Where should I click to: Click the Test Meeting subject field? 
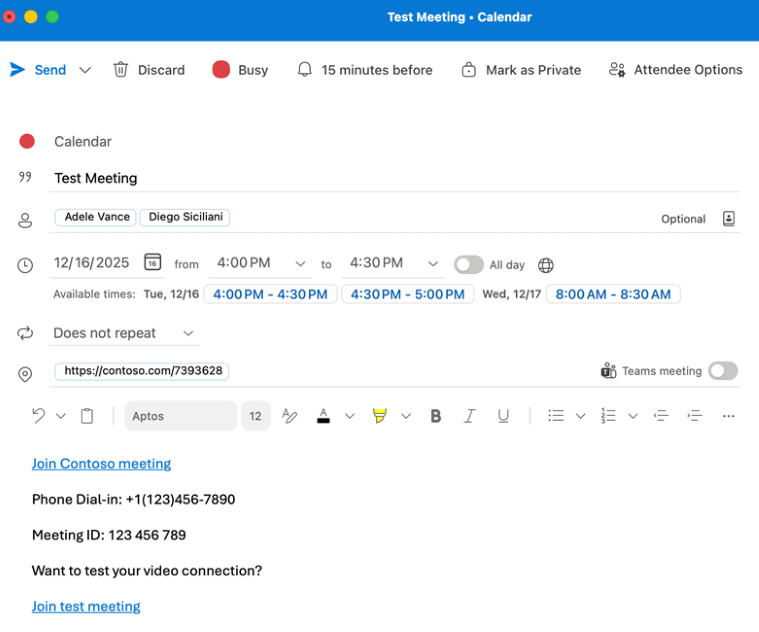coord(395,178)
